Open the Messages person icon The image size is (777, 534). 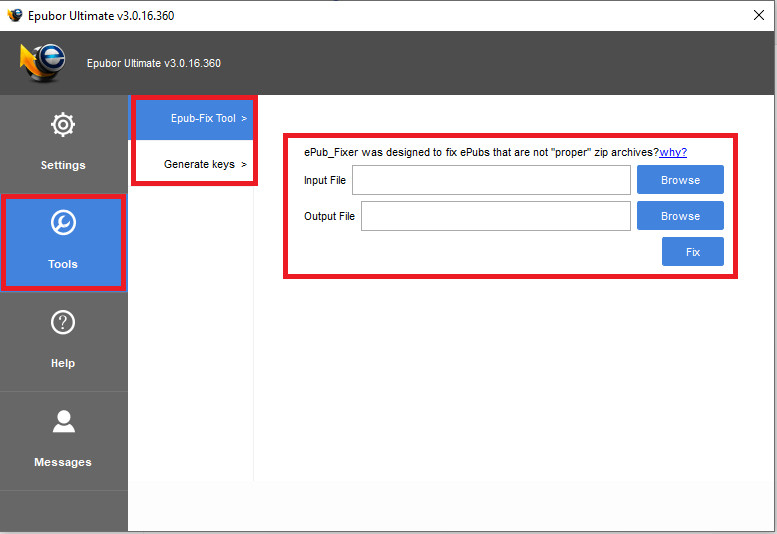tap(63, 422)
